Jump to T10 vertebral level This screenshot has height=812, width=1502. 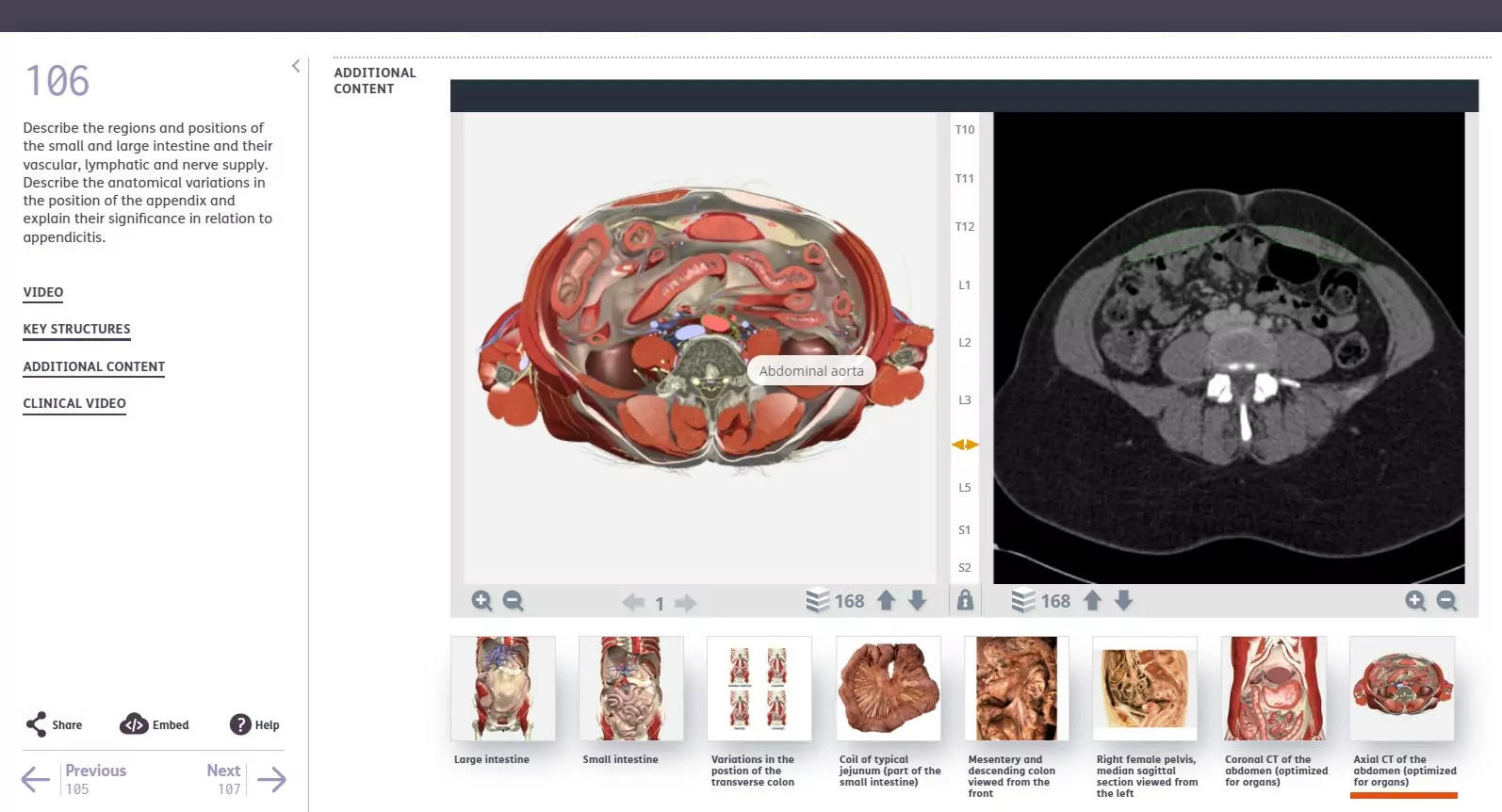965,129
